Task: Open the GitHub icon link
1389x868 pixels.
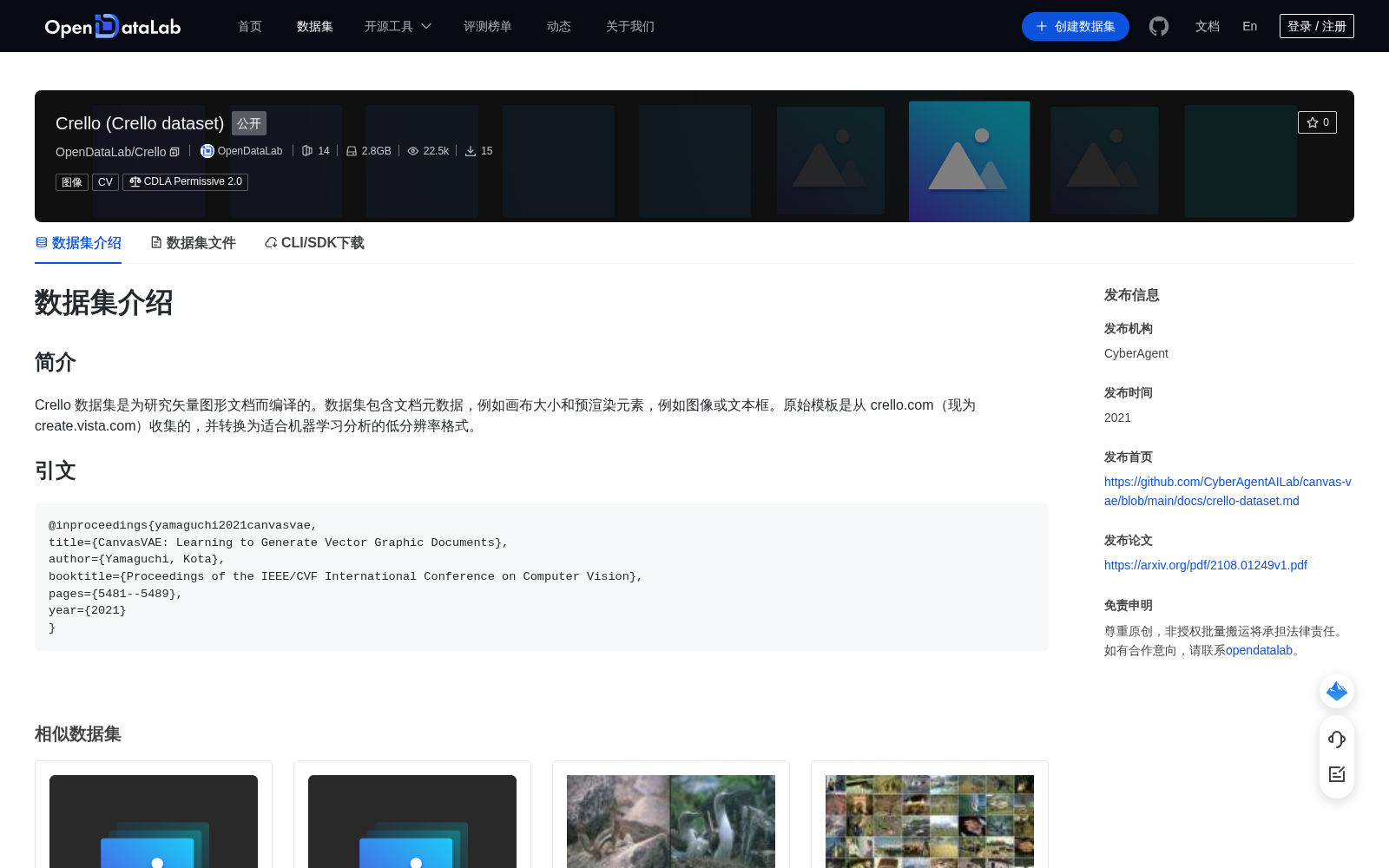Action: coord(1158,26)
